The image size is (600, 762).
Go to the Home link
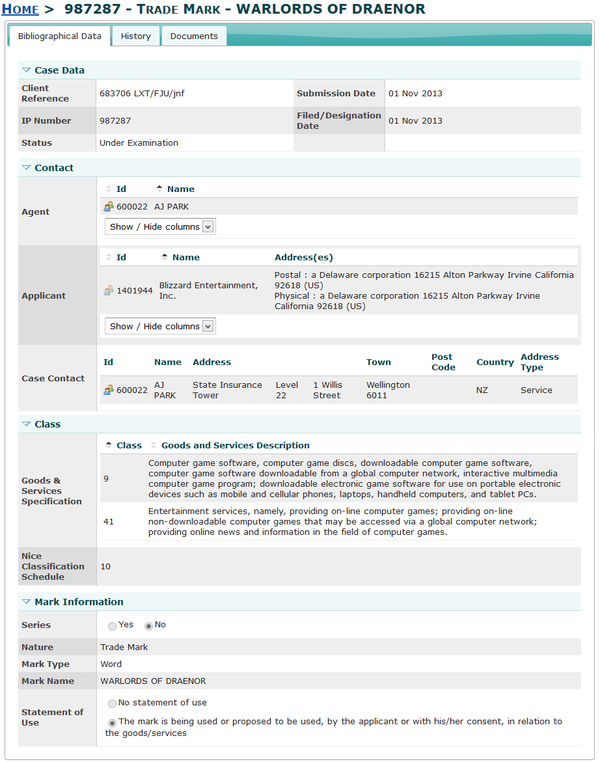[20, 9]
